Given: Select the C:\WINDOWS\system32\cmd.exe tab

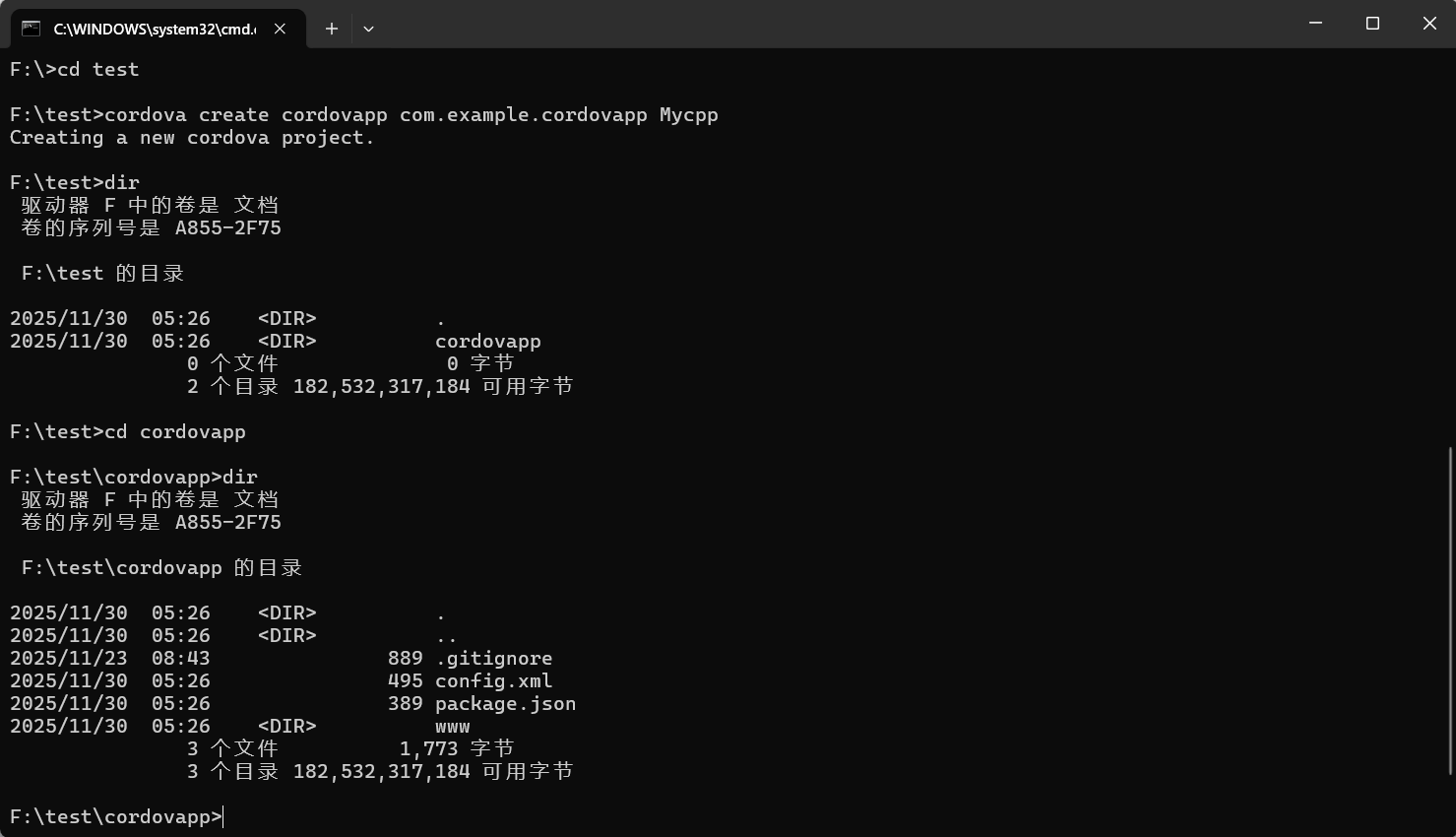Looking at the screenshot, I should (158, 29).
